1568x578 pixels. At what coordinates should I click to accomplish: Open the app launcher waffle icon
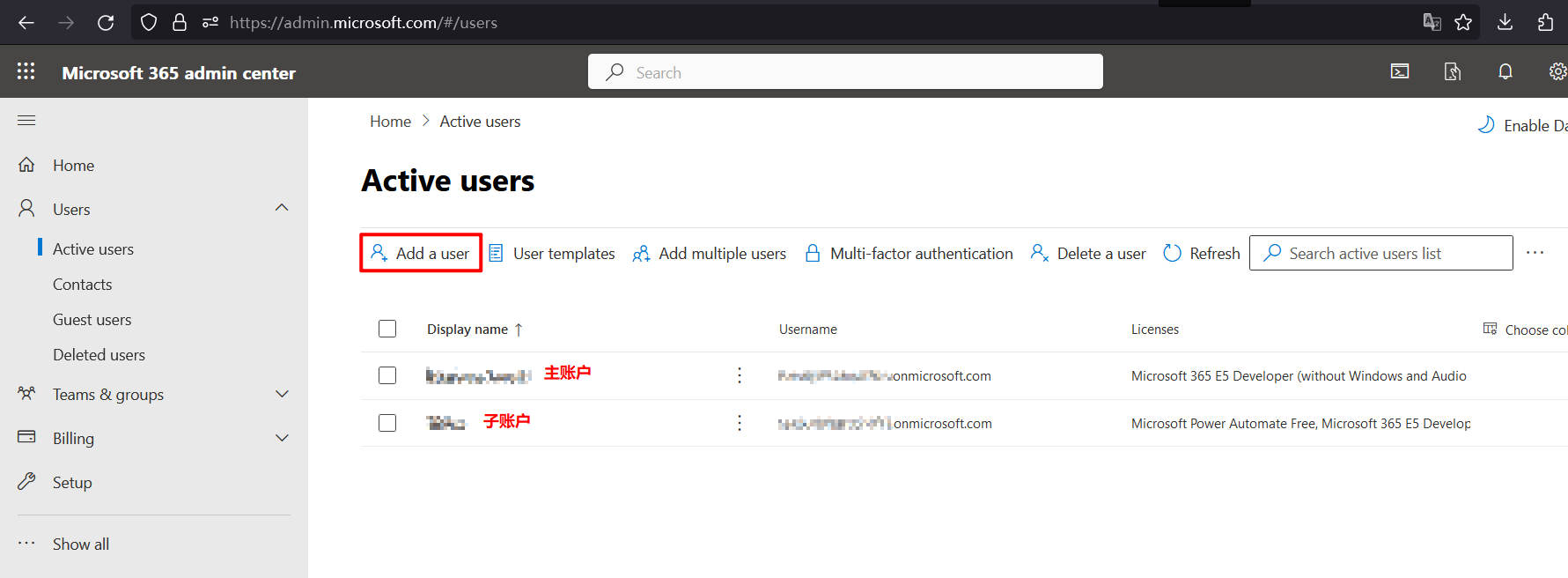(26, 71)
